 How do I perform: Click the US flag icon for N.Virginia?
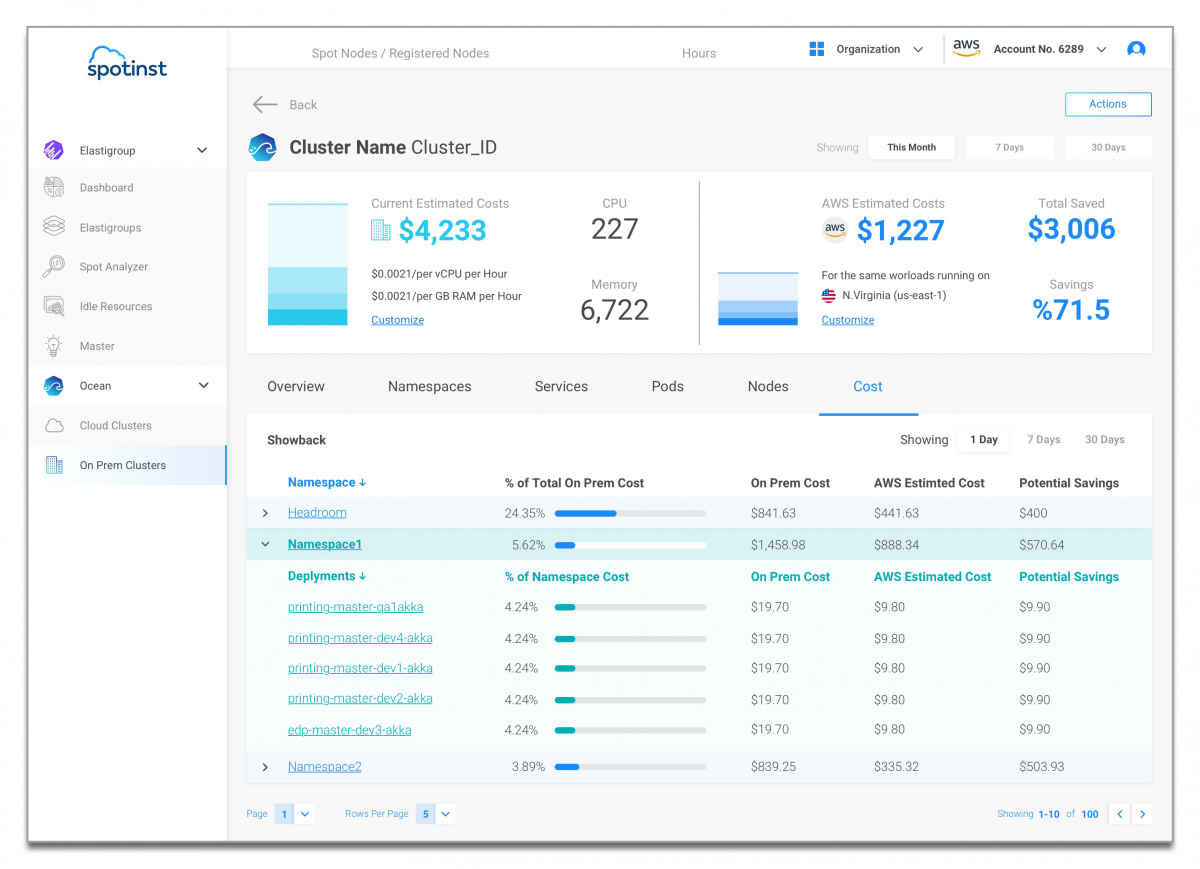pyautogui.click(x=829, y=296)
